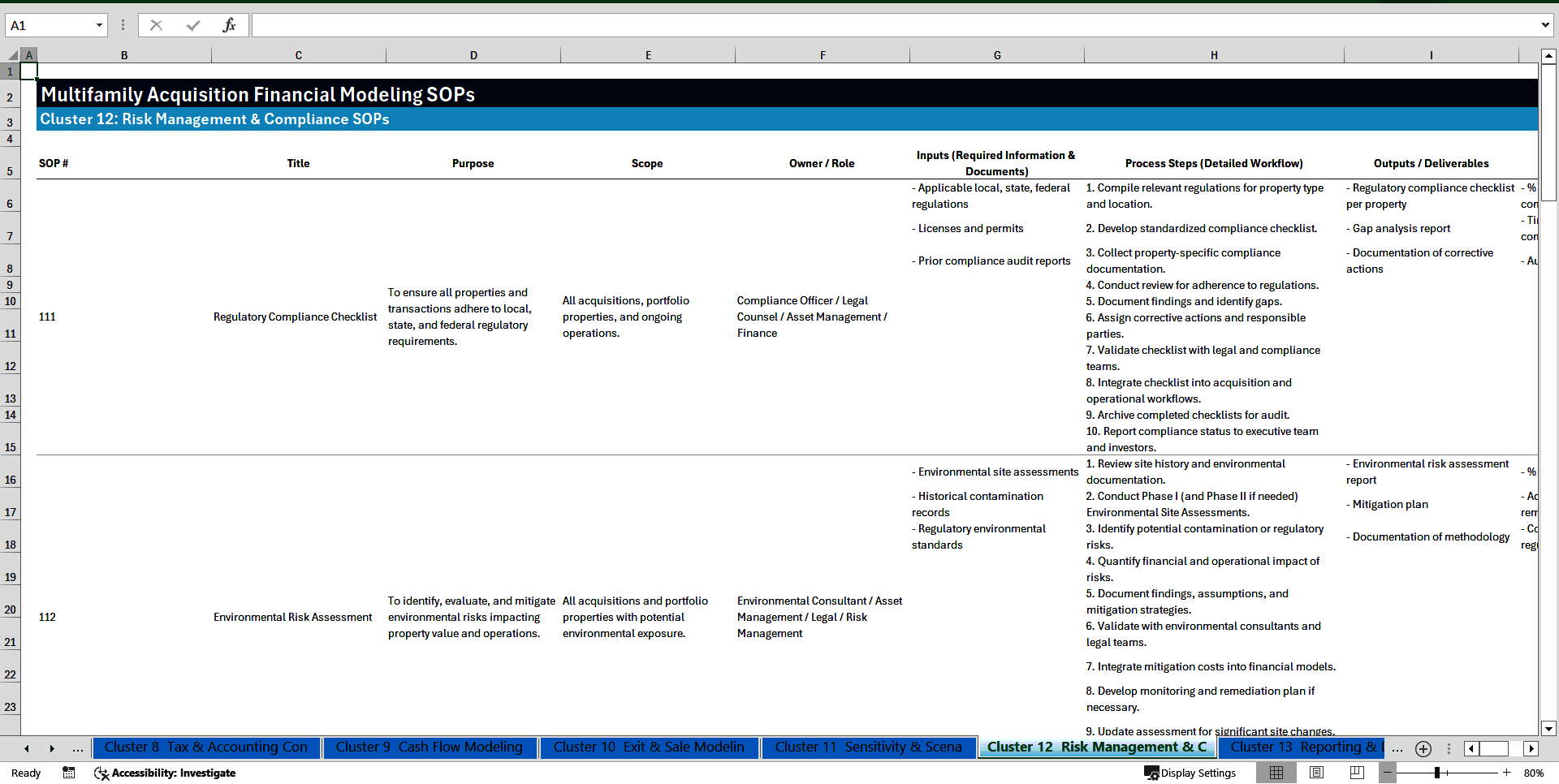Click the next-sheet navigation arrow
This screenshot has width=1559, height=784.
(x=52, y=748)
